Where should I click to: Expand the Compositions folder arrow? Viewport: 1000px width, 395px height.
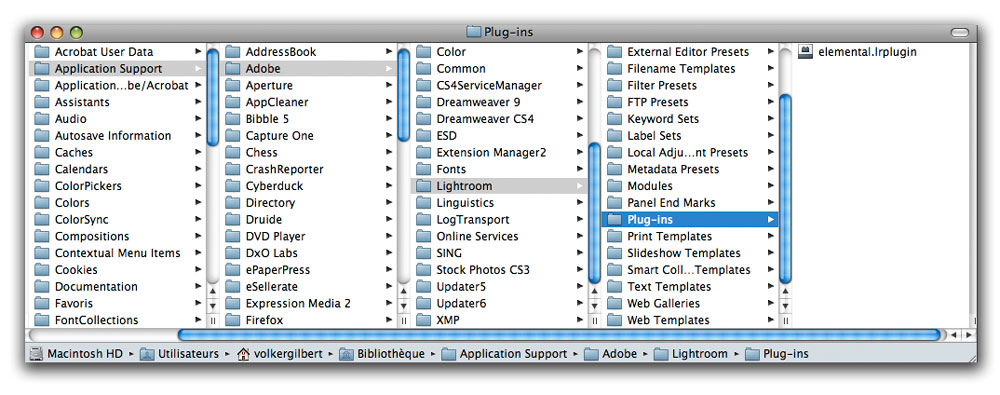pyautogui.click(x=198, y=236)
